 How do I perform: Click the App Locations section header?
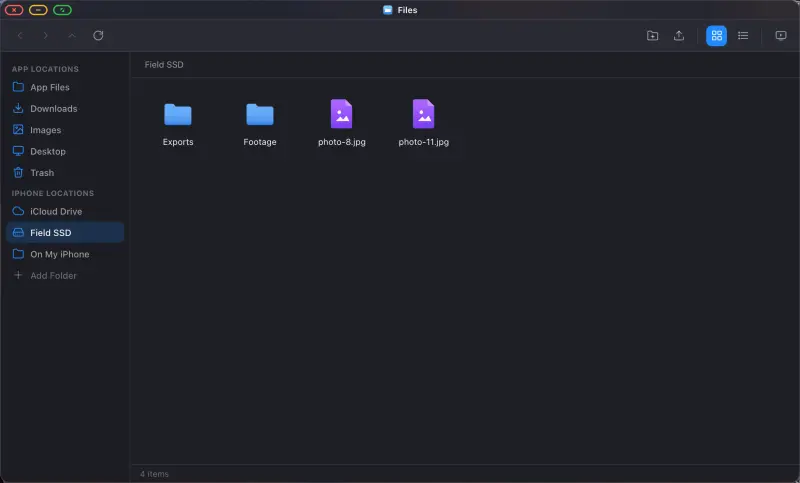[45, 69]
